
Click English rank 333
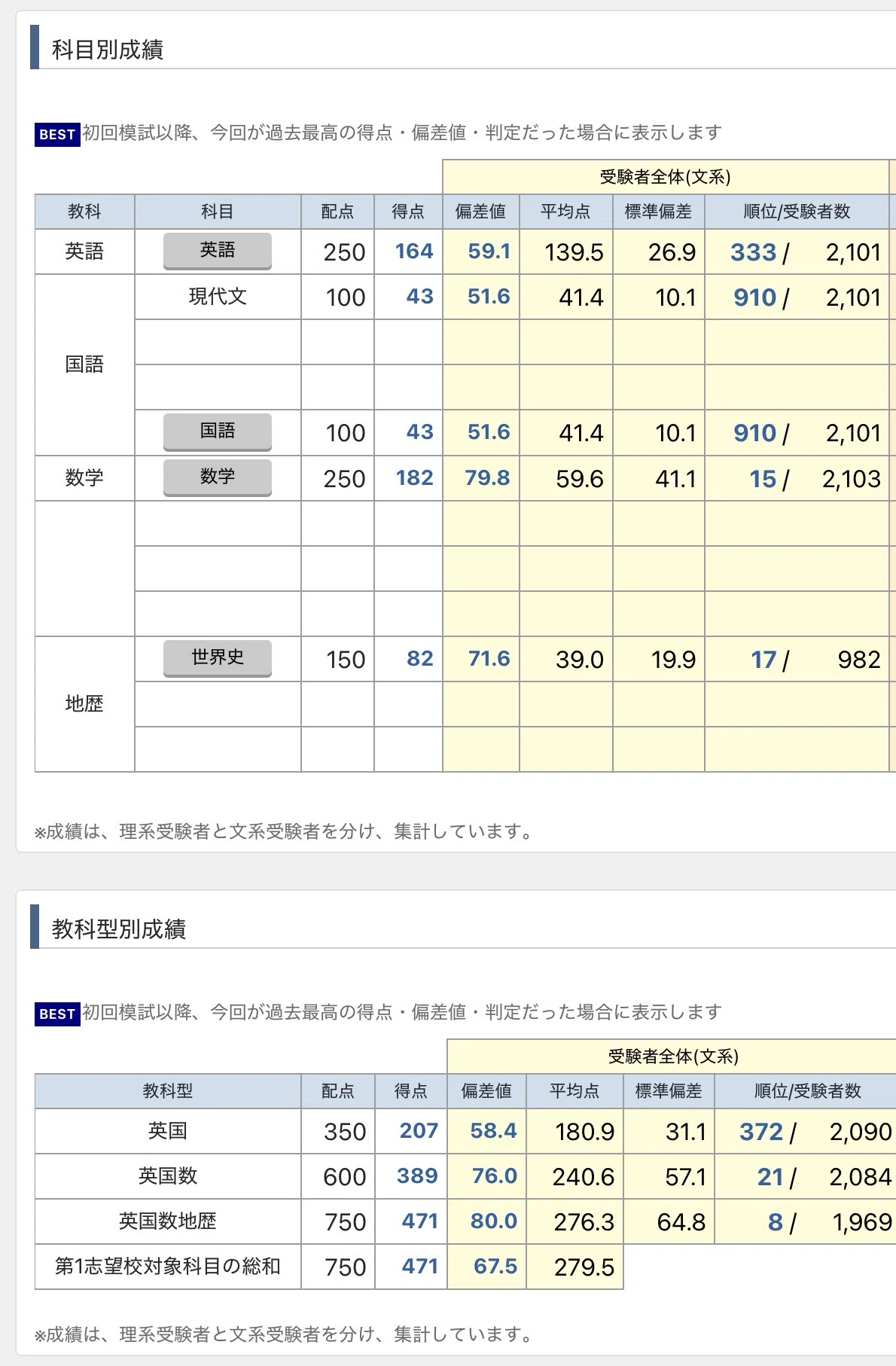[x=753, y=252]
